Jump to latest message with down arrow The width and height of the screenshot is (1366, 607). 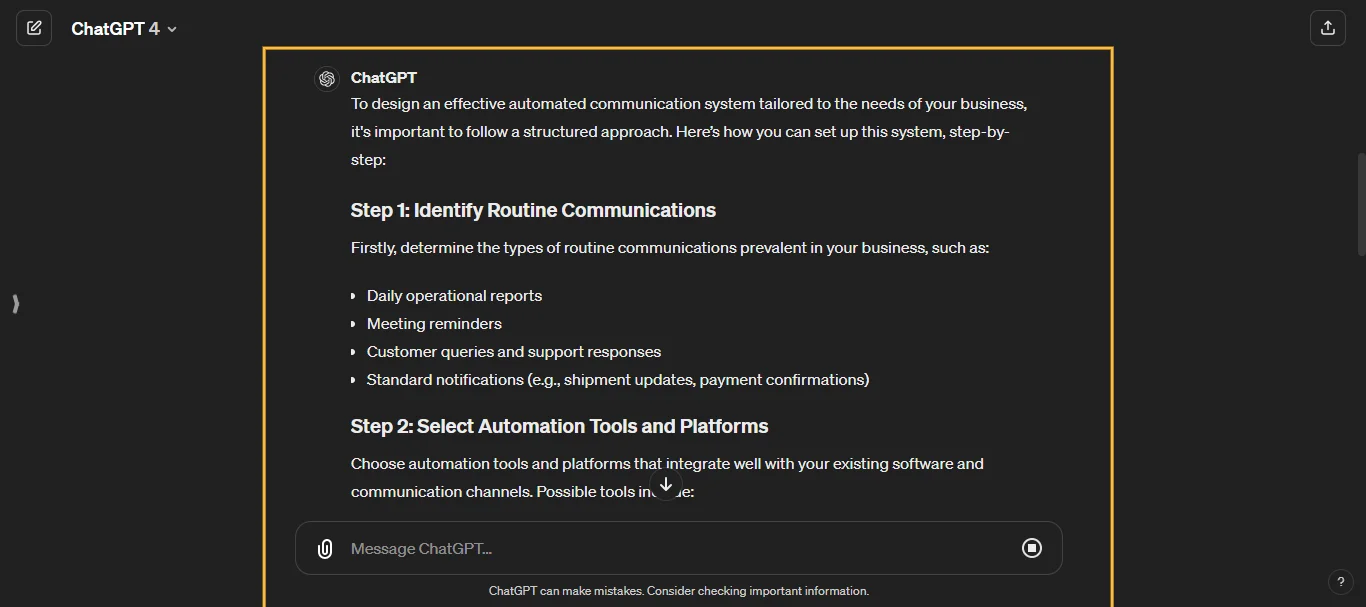[x=666, y=484]
